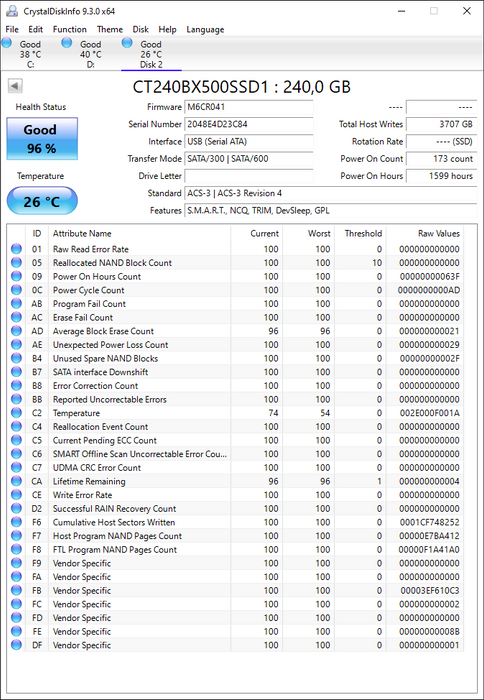The height and width of the screenshot is (700, 484).
Task: Select the Disk 2 tab
Action: 151,54
